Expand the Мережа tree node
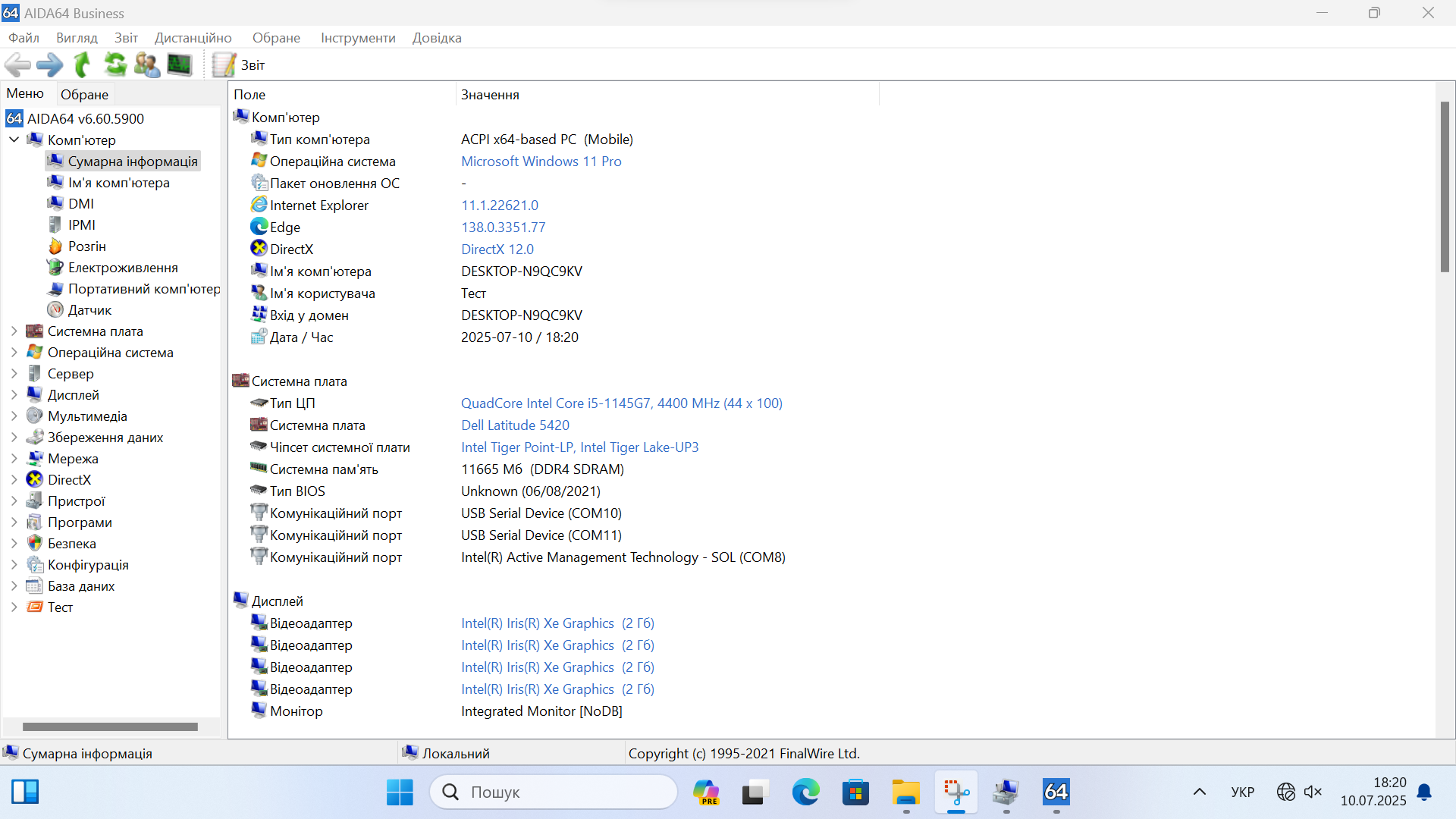The image size is (1456, 819). coord(14,459)
